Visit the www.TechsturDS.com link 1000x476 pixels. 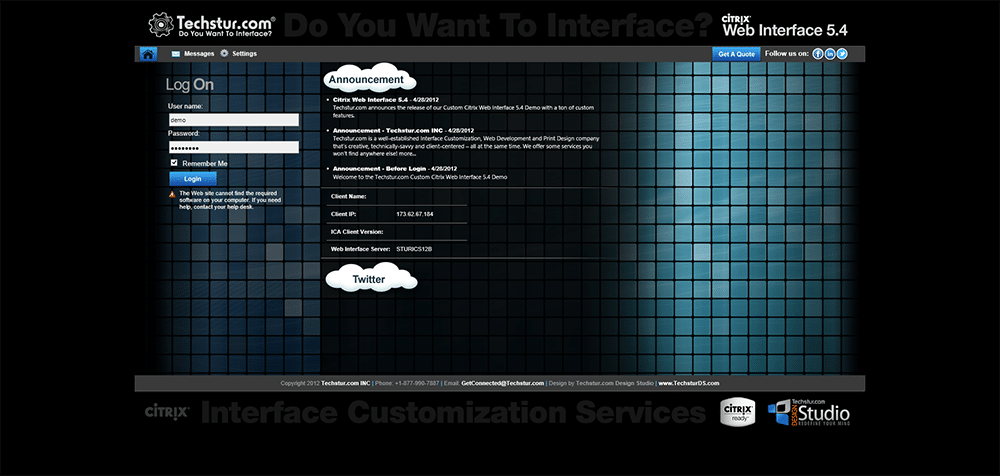[689, 383]
